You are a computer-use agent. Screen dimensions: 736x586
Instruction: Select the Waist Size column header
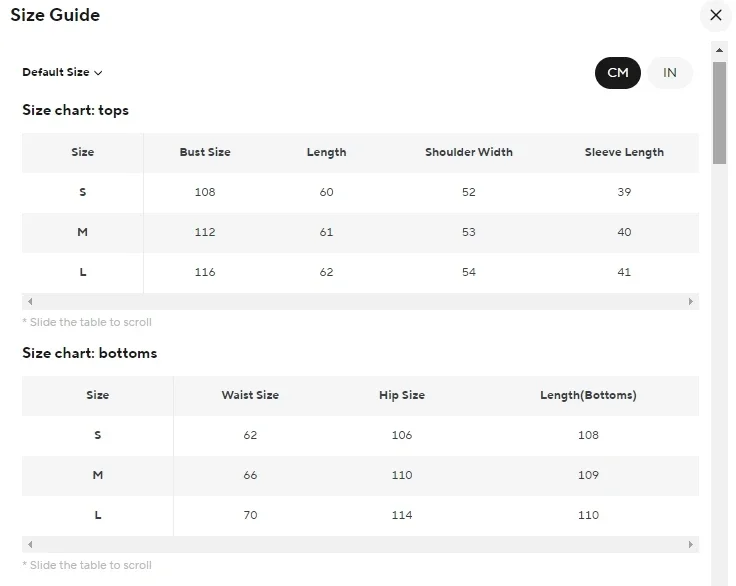tap(250, 395)
